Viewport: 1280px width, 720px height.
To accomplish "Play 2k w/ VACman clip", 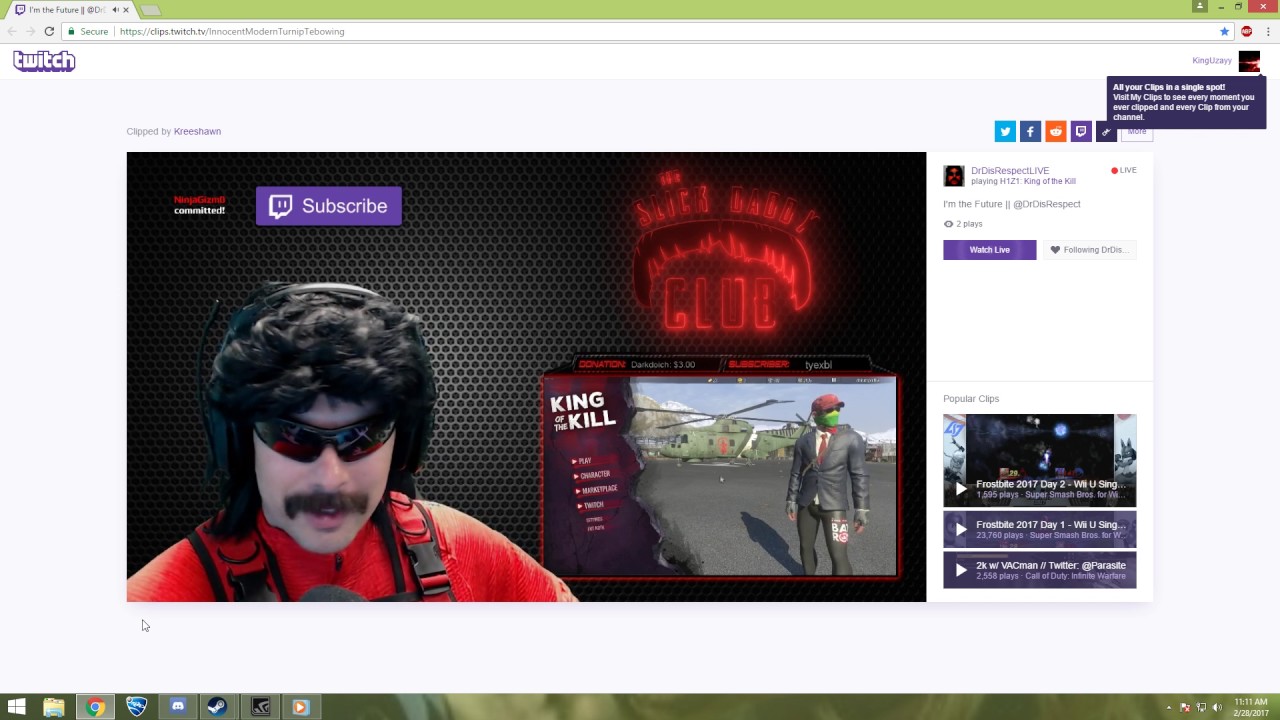I will click(x=1040, y=570).
